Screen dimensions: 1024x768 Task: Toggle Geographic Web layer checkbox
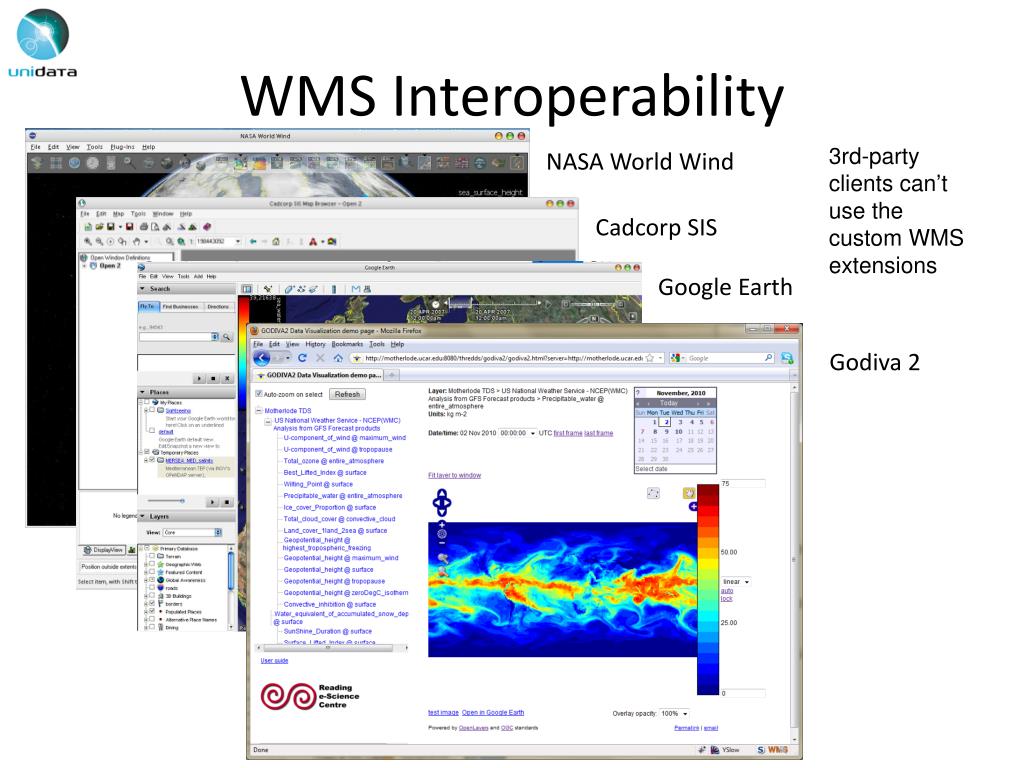pyautogui.click(x=152, y=564)
